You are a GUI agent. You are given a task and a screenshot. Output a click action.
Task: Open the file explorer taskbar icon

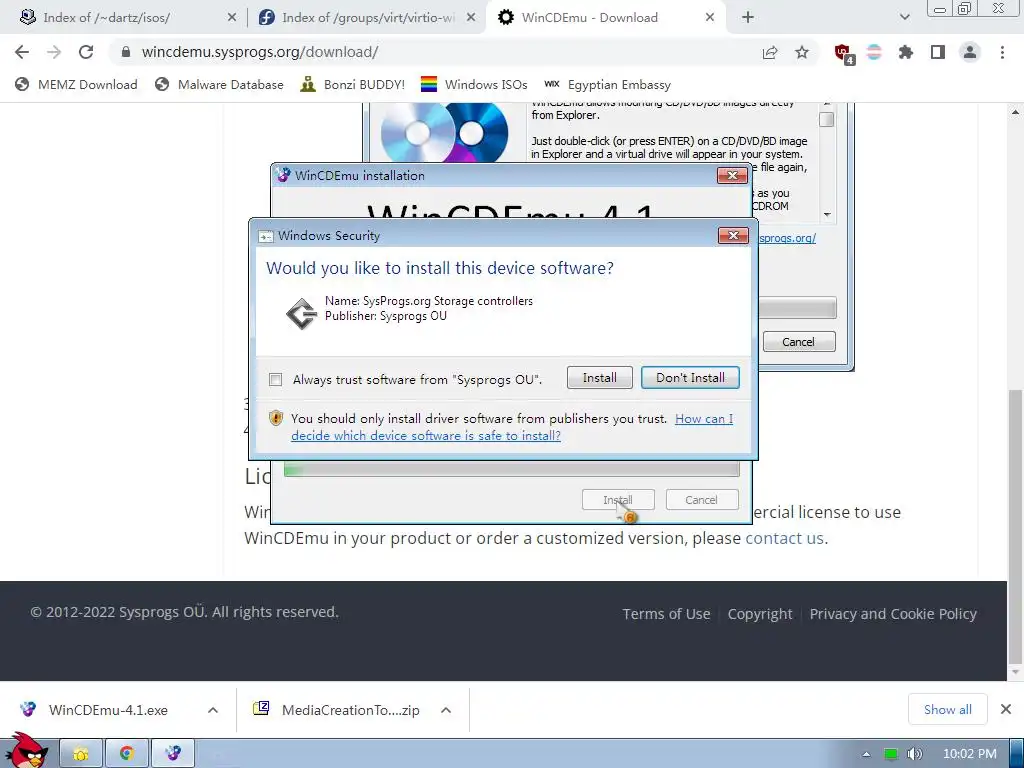(x=81, y=754)
